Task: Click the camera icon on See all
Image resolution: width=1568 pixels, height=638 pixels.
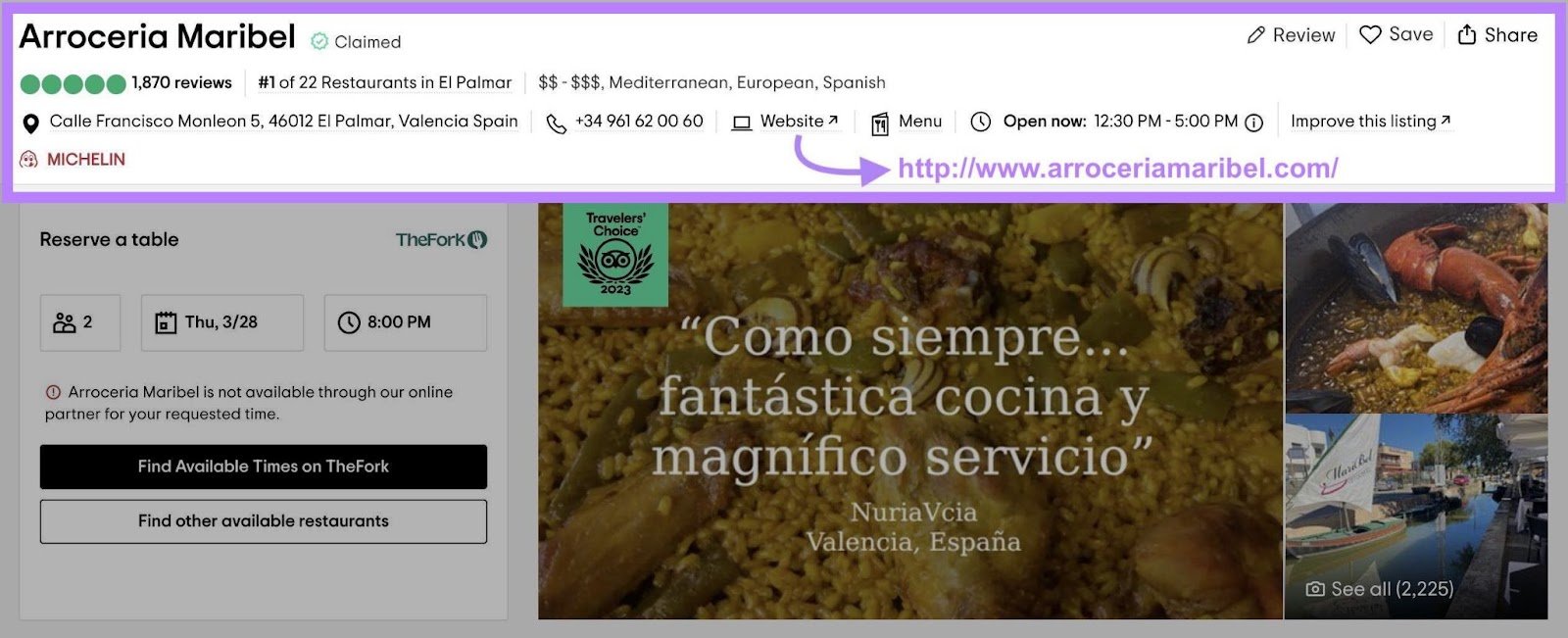Action: (x=1315, y=589)
